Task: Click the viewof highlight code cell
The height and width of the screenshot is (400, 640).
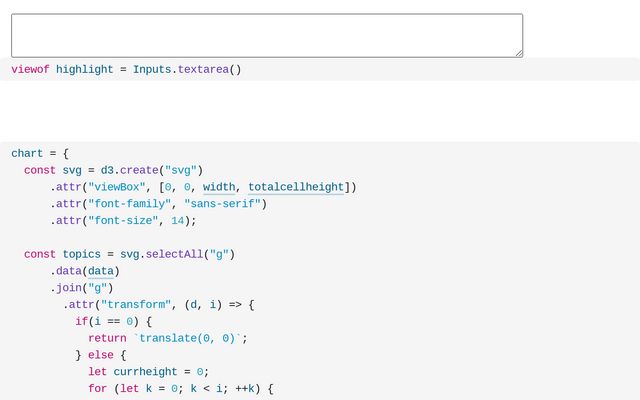Action: 126,70
